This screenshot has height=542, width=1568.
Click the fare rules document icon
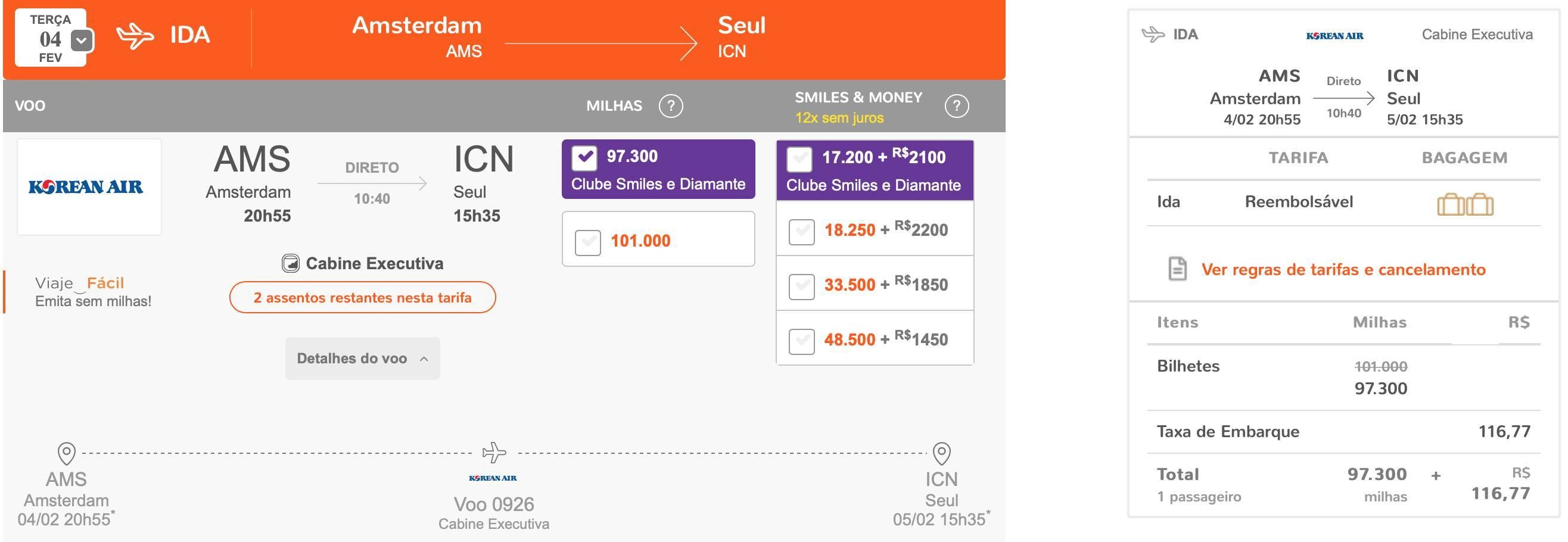pyautogui.click(x=1177, y=269)
